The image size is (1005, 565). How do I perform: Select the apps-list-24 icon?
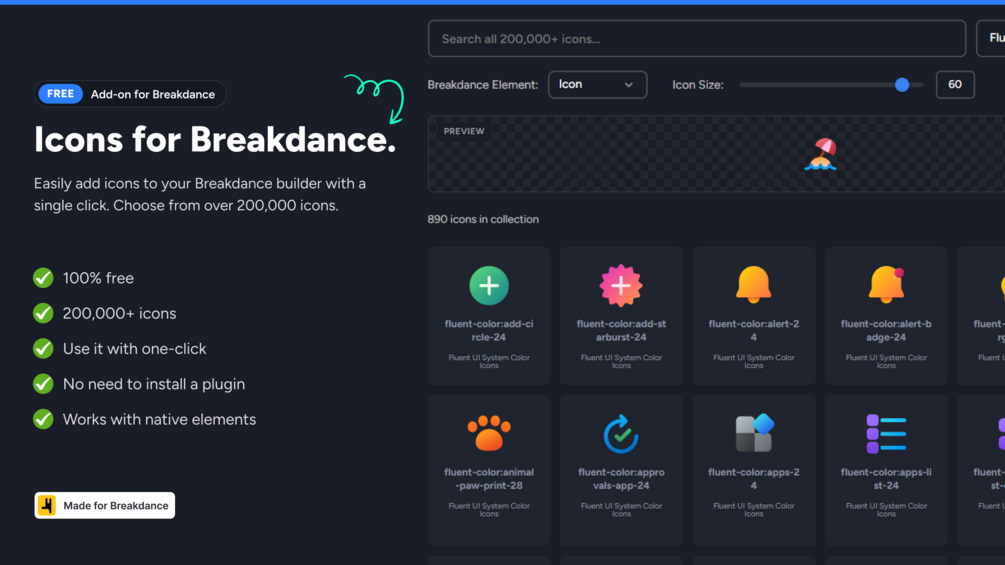pyautogui.click(x=886, y=434)
